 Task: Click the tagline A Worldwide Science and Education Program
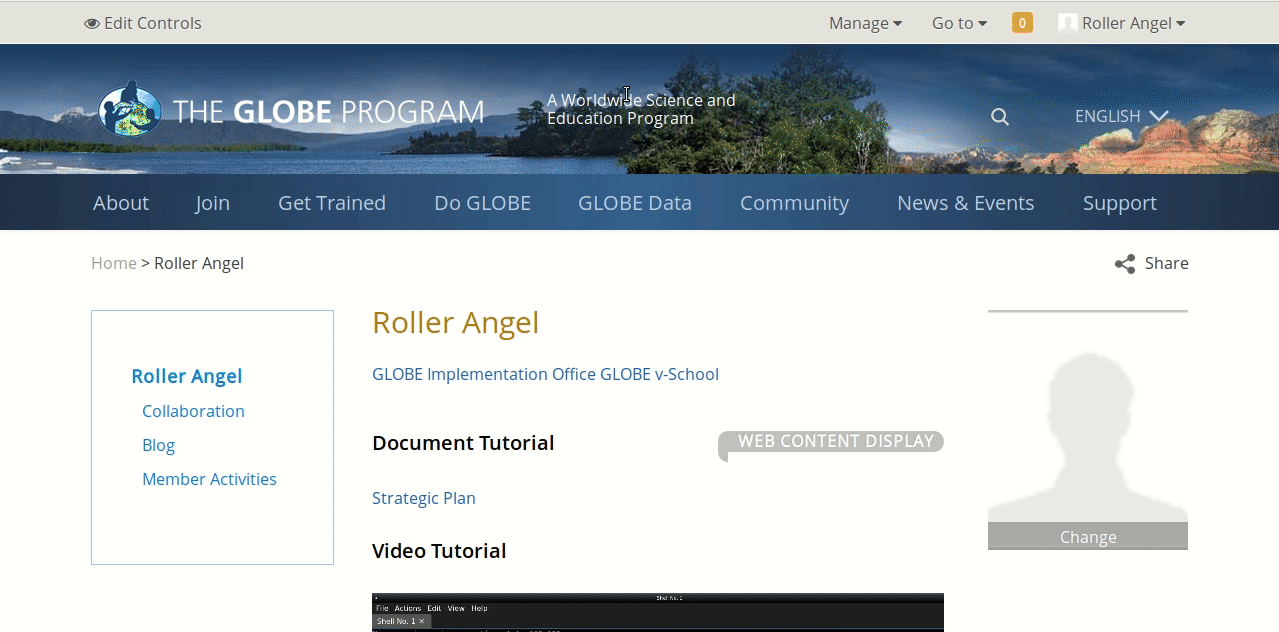click(641, 109)
